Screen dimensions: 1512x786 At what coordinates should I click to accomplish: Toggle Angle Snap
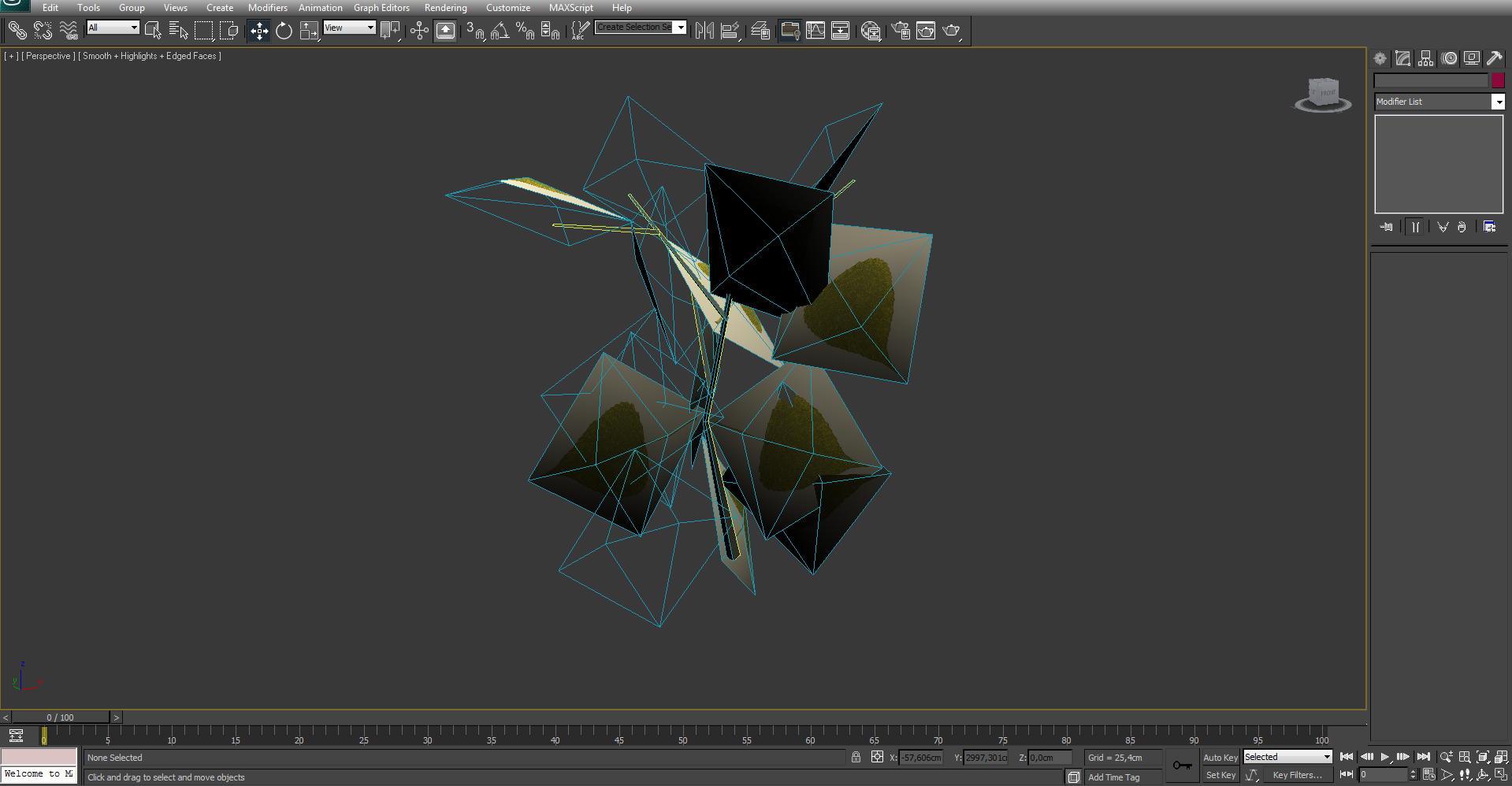tap(500, 31)
